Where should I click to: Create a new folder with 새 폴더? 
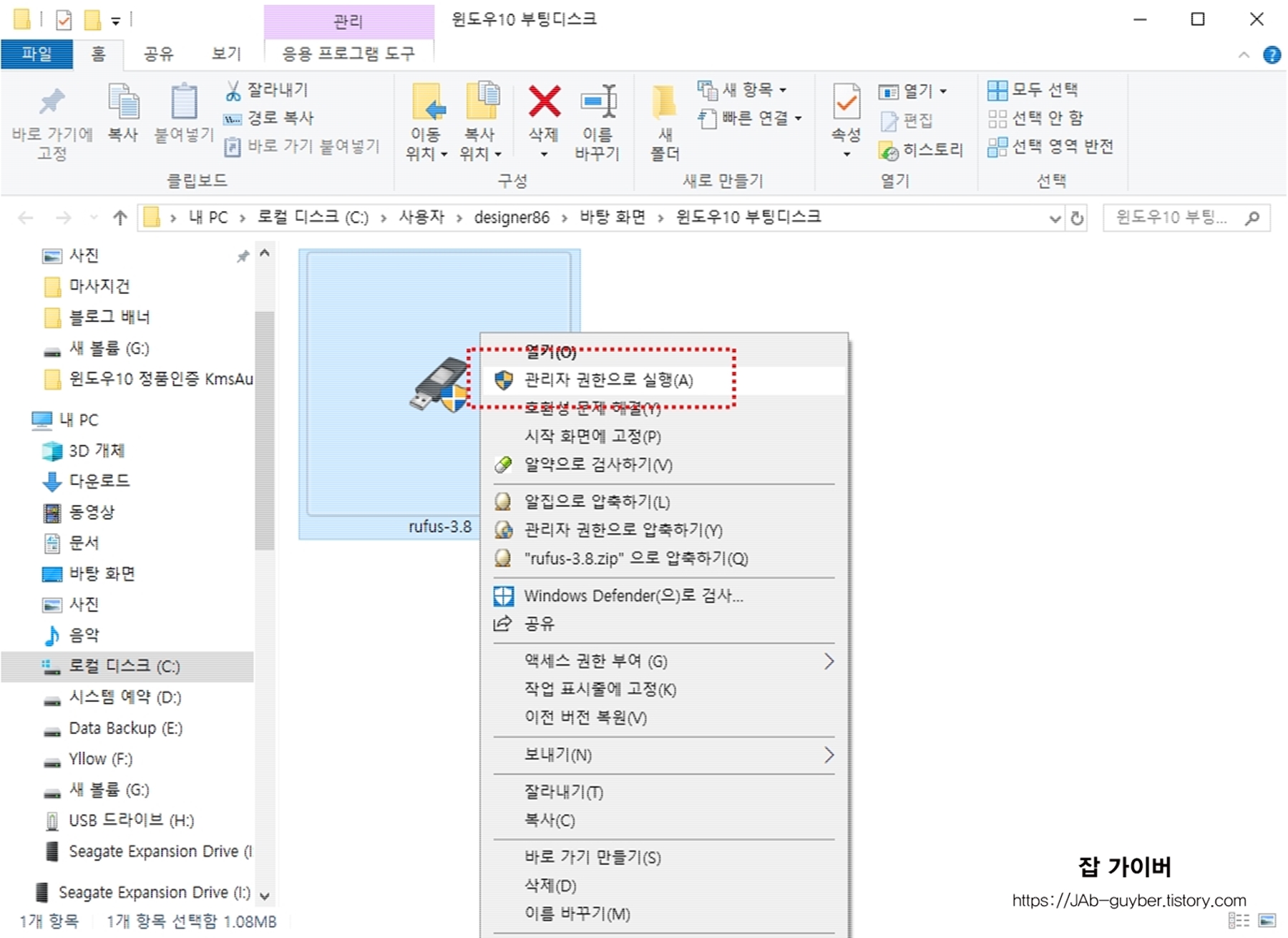pyautogui.click(x=665, y=122)
